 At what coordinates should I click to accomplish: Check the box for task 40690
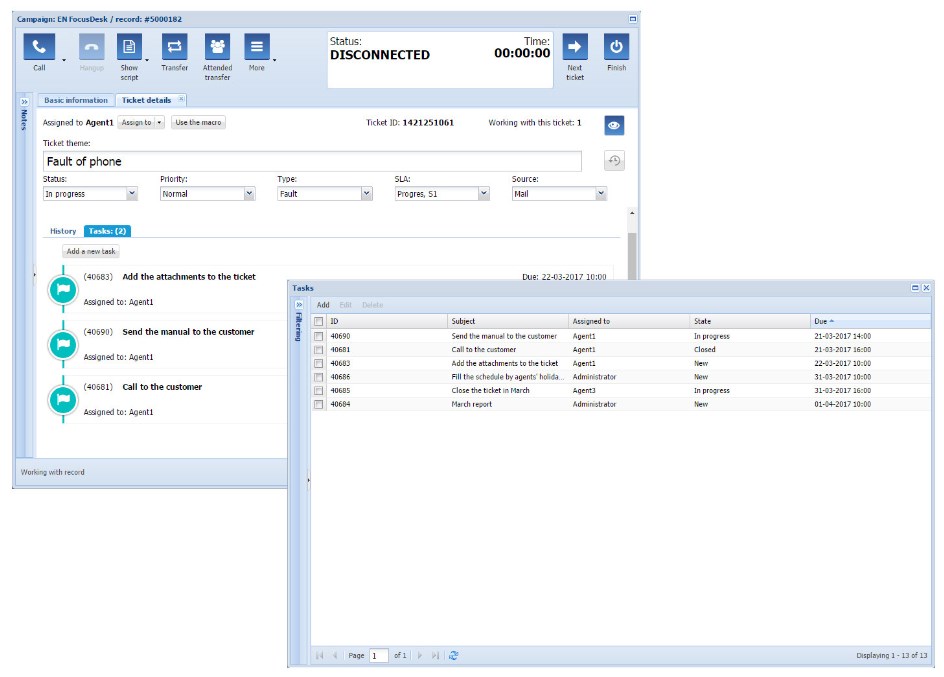click(x=319, y=337)
